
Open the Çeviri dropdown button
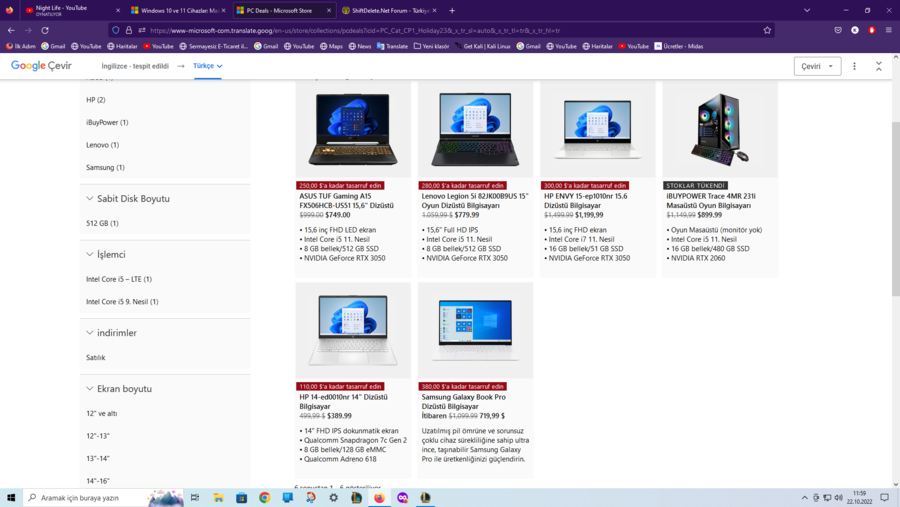point(817,67)
